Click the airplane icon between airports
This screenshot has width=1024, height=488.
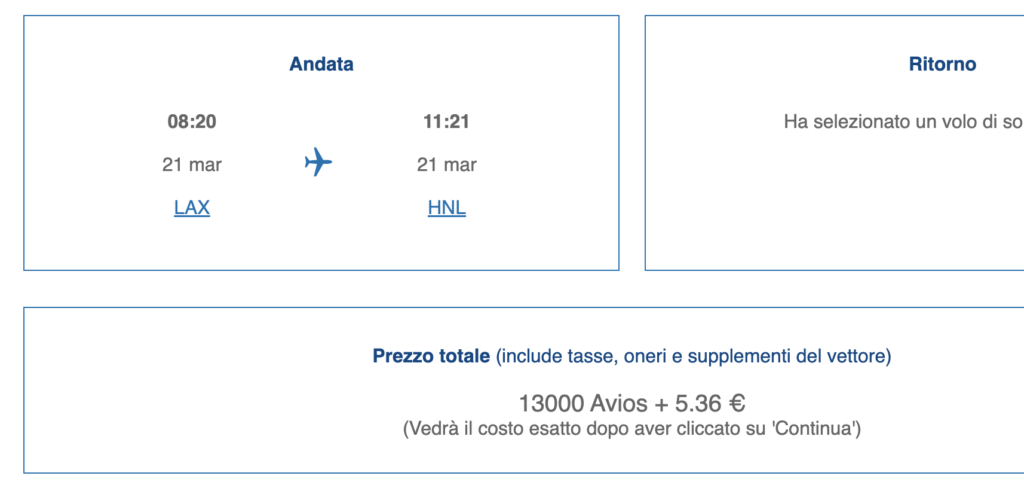pyautogui.click(x=318, y=162)
